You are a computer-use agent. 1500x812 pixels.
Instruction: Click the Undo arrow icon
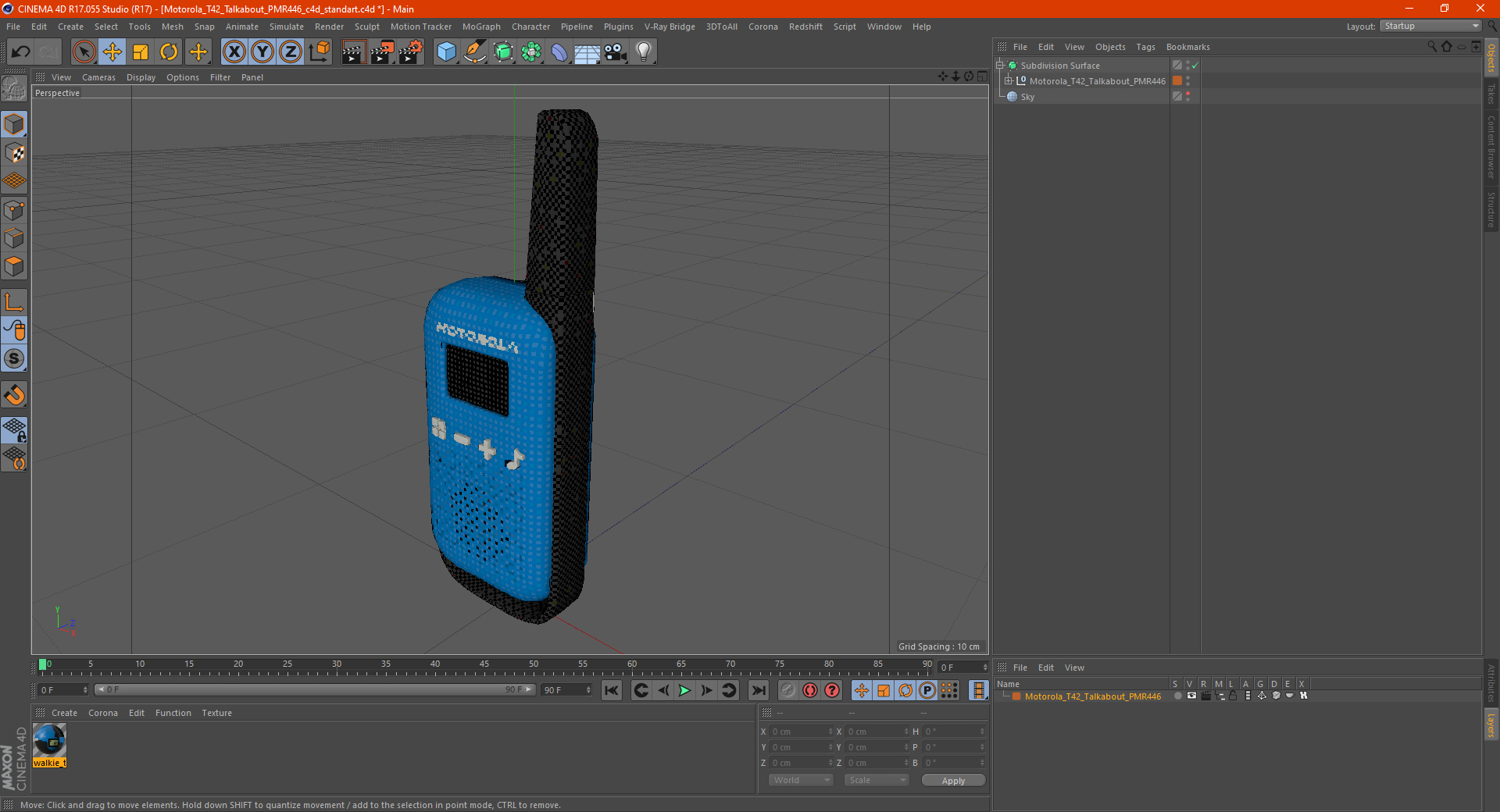tap(21, 52)
